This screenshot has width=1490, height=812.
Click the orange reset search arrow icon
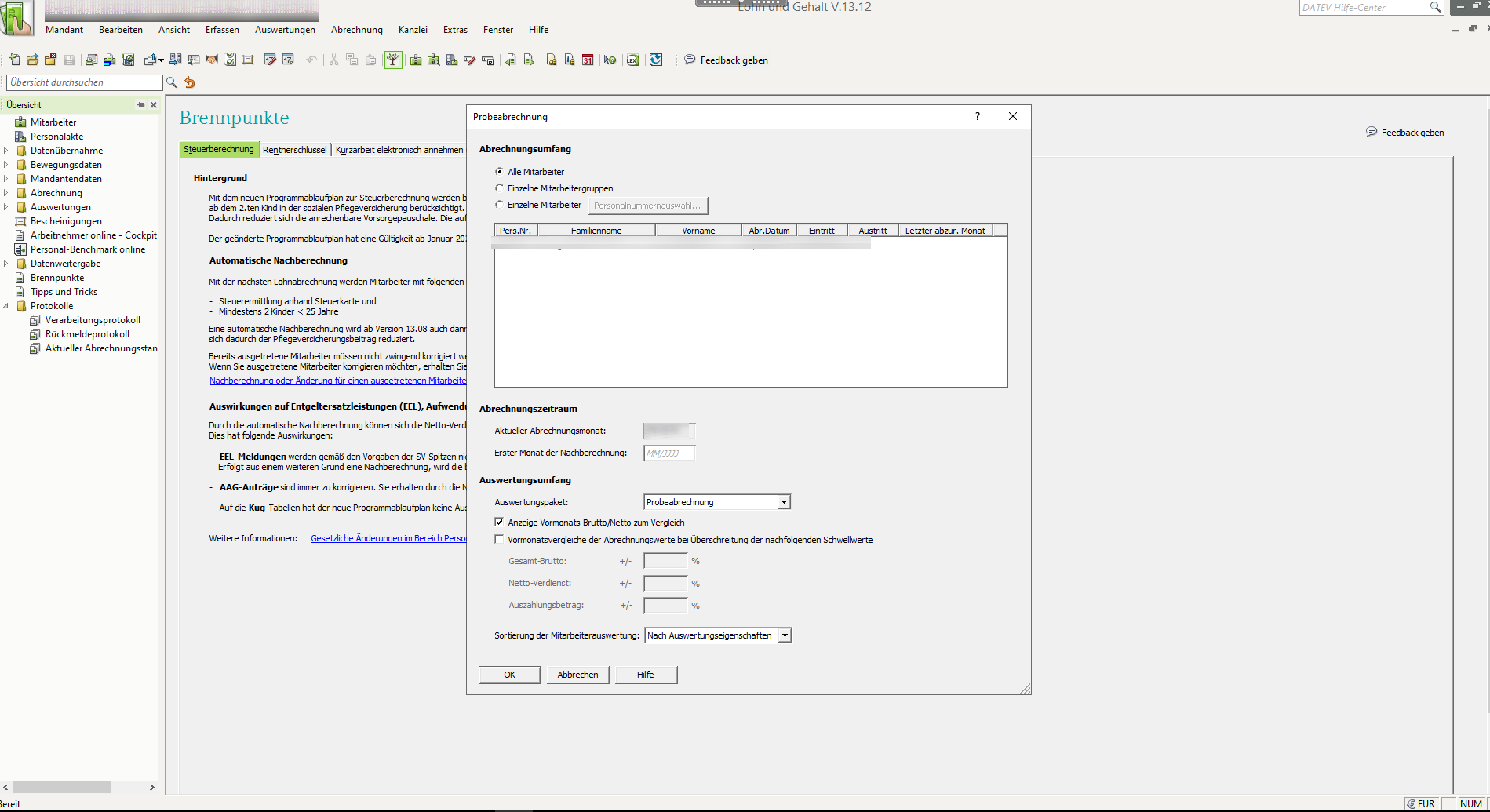coord(190,82)
